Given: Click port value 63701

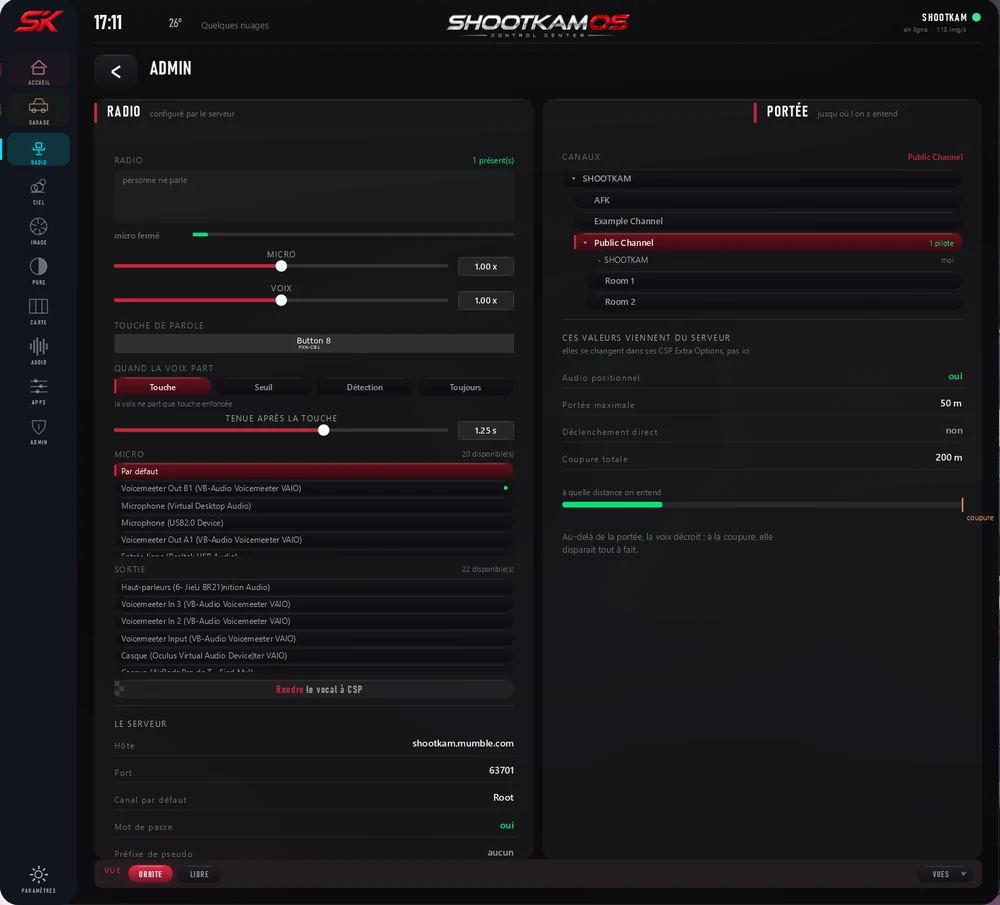Looking at the screenshot, I should [501, 770].
